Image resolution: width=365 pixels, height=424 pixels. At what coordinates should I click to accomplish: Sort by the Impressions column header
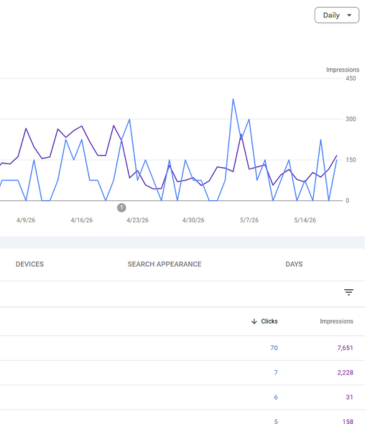click(x=336, y=321)
